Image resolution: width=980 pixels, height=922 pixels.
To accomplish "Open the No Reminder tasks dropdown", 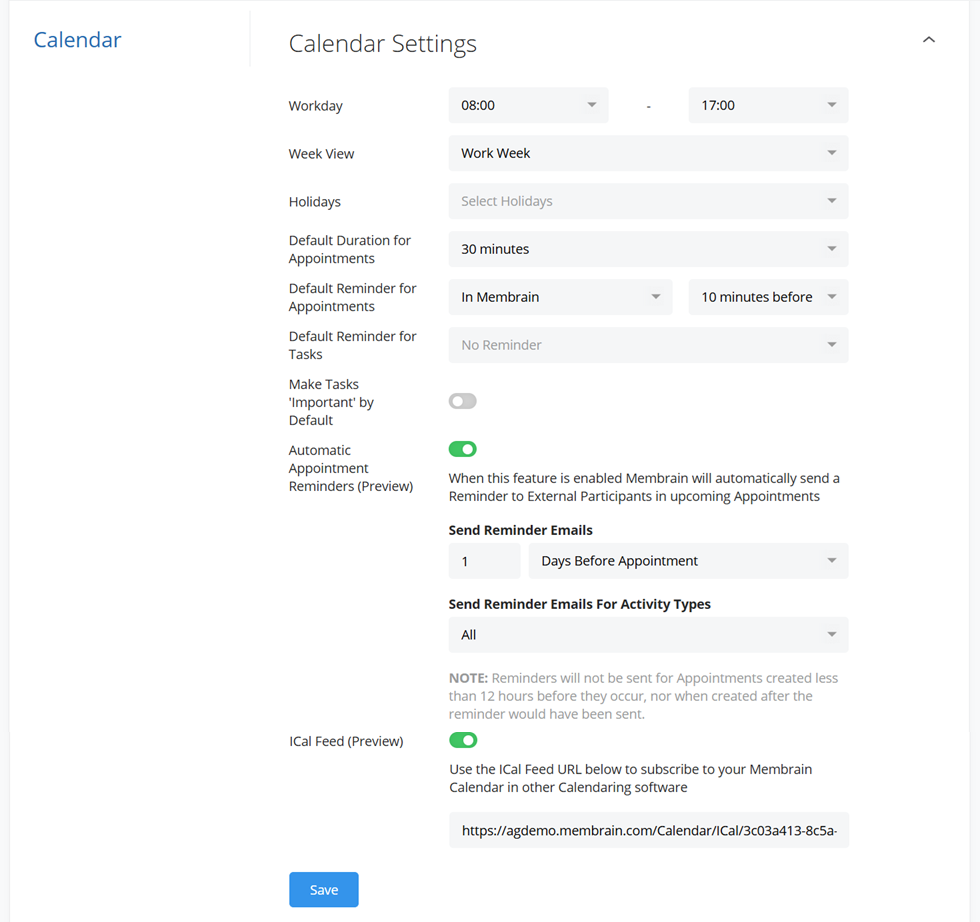I will pyautogui.click(x=648, y=345).
